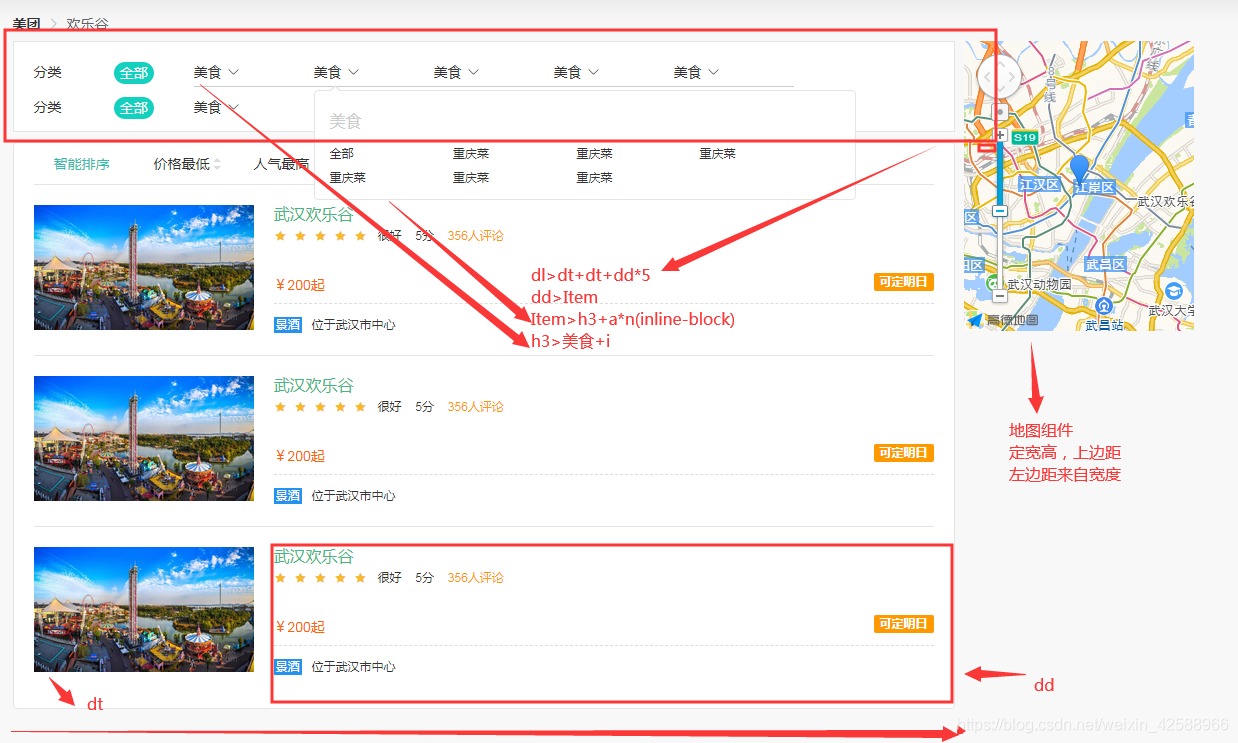The height and width of the screenshot is (743, 1238).
Task: Open the third 武汉欢乐谷 listing title
Action: coord(314,557)
